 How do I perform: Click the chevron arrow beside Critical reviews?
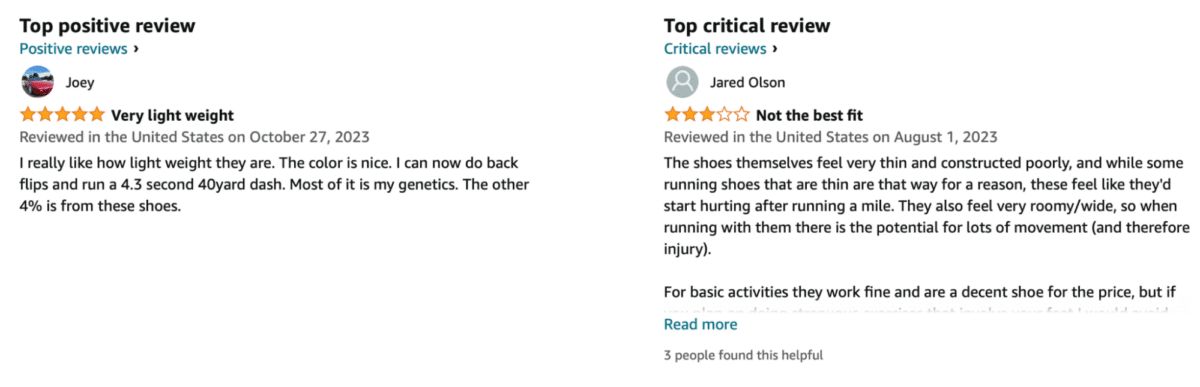point(775,48)
